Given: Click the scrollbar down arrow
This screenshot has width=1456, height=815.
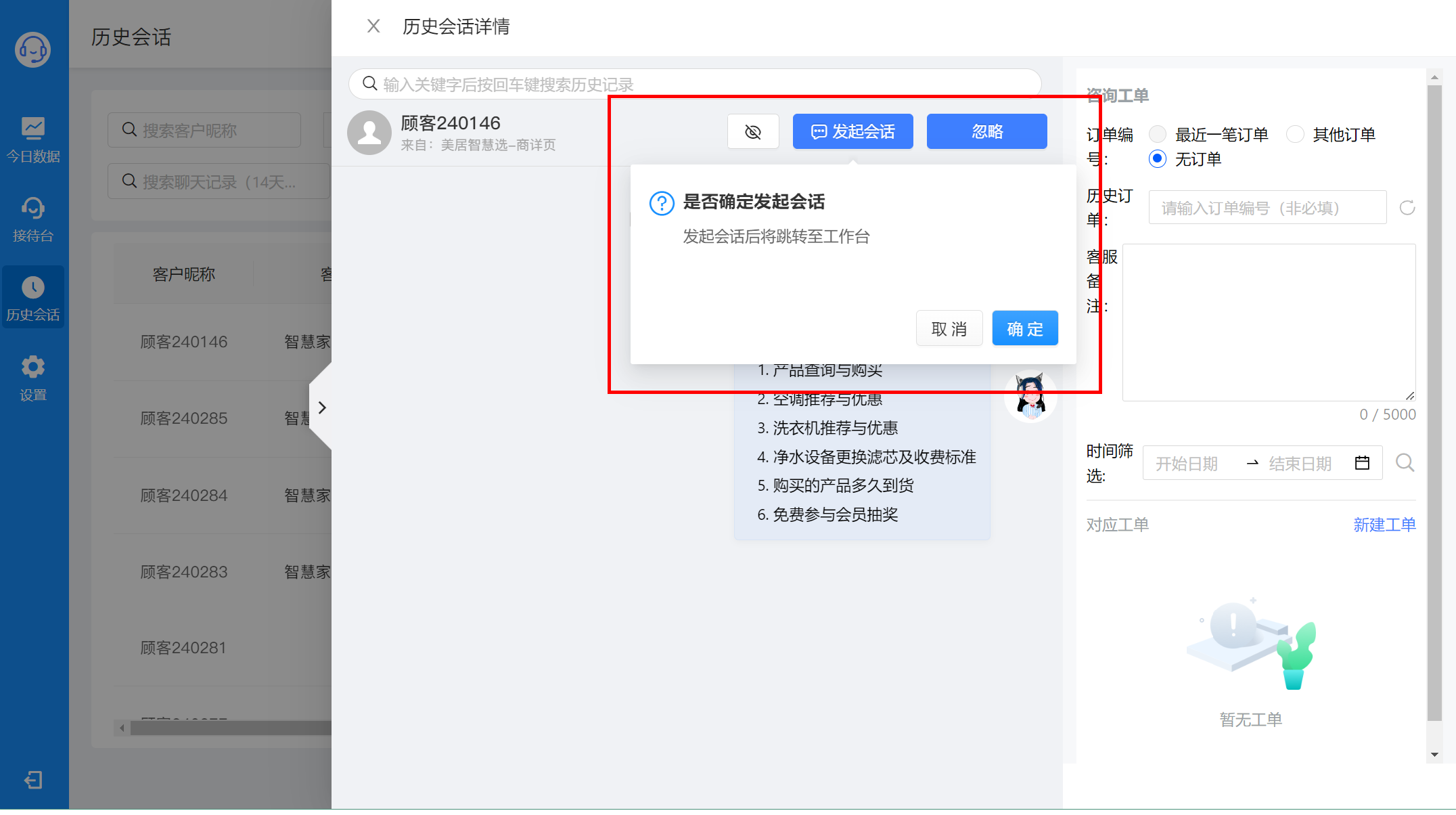Looking at the screenshot, I should (1434, 755).
